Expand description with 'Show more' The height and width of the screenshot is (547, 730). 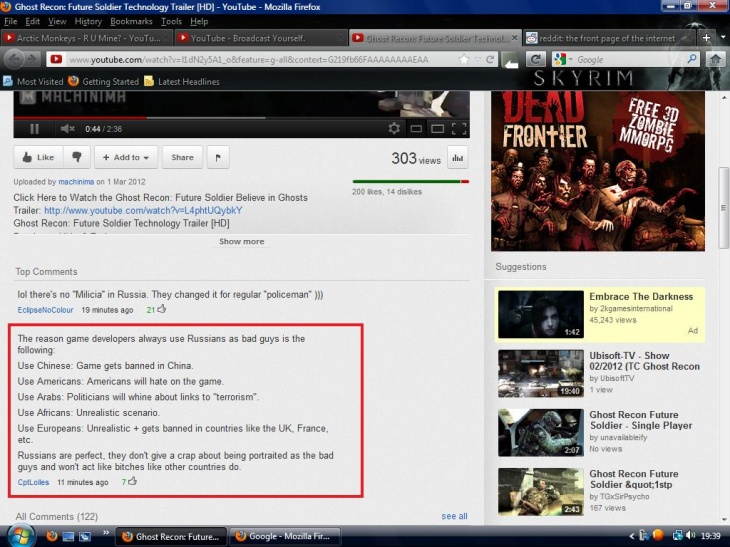point(241,241)
